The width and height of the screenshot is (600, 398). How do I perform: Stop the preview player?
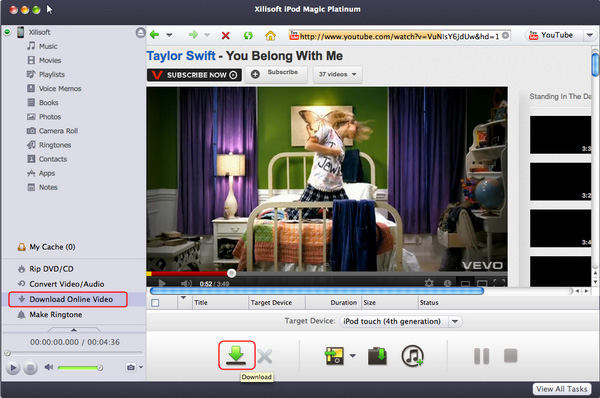click(x=30, y=368)
